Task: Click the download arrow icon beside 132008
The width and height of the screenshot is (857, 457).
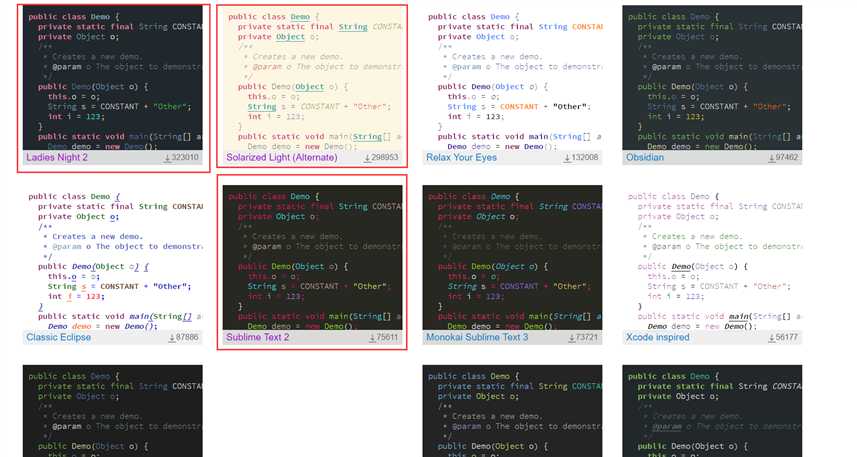Action: (567, 158)
